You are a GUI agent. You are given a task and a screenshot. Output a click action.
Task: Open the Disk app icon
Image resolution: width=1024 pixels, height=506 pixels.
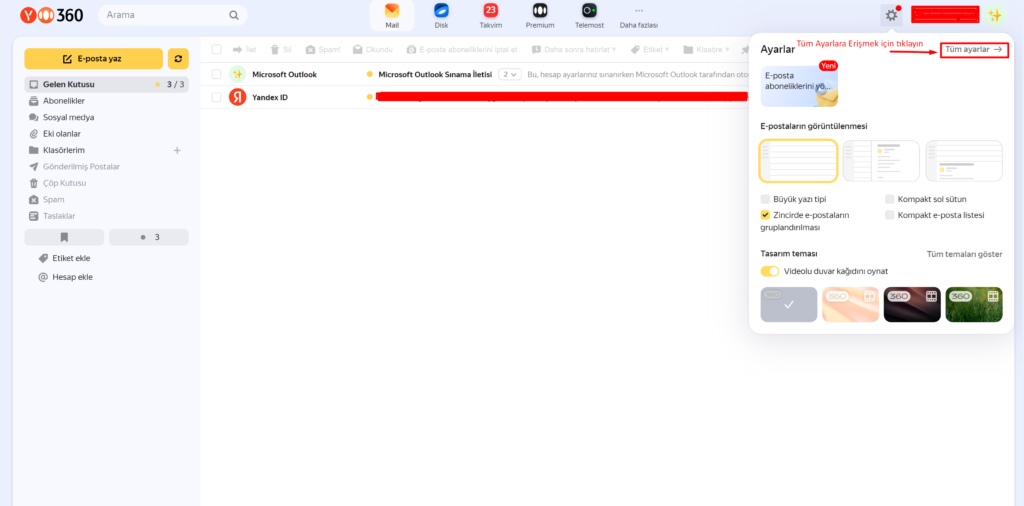click(441, 11)
